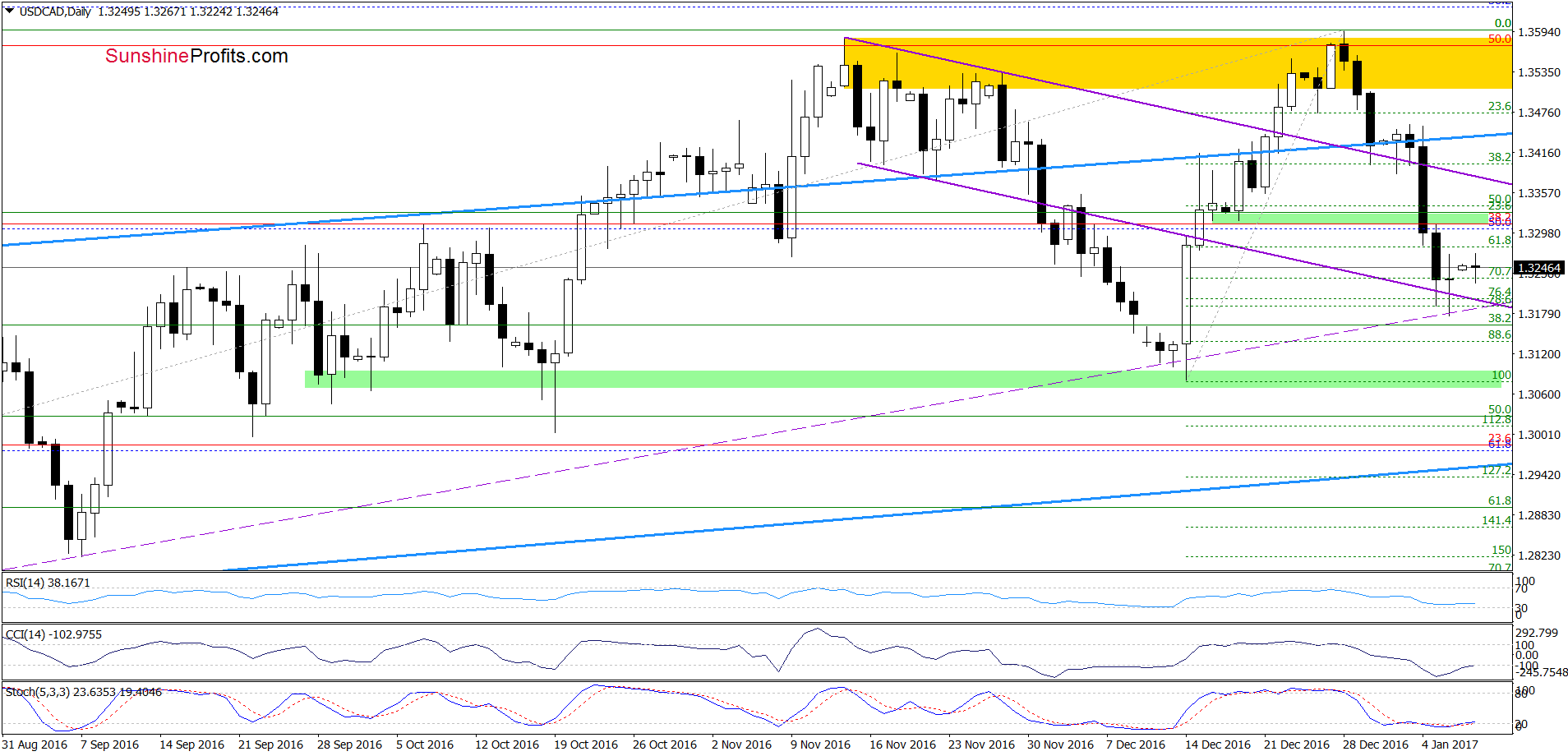Click the 12 Oct 2016 date label
Viewport: 1568px width, 756px height.
pyautogui.click(x=507, y=744)
